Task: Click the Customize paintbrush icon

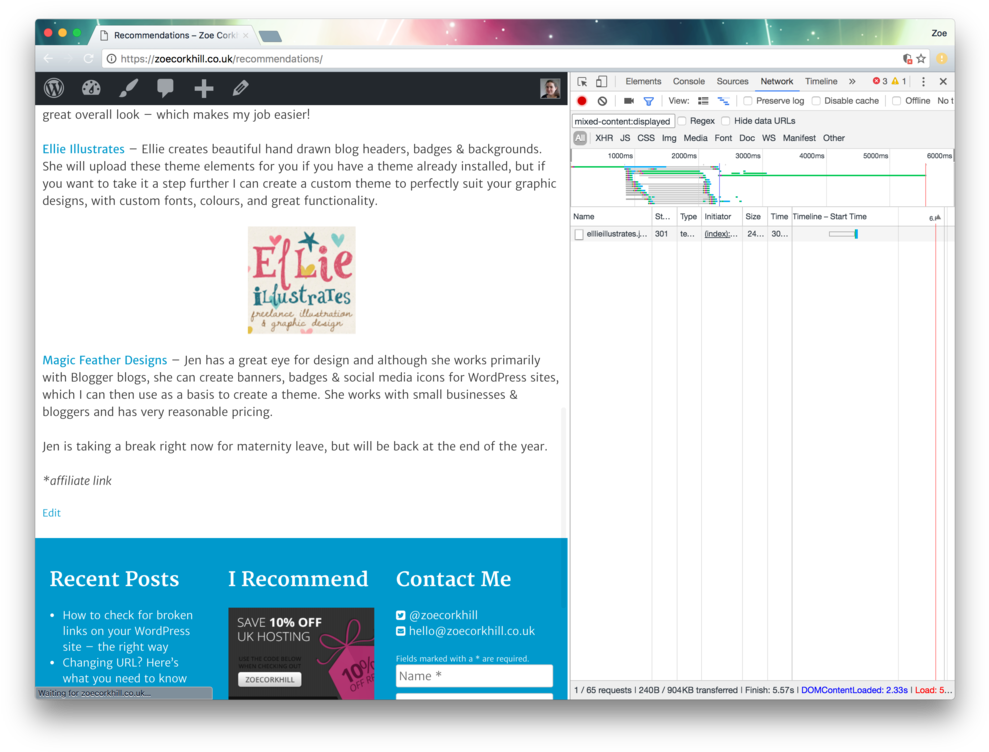Action: pyautogui.click(x=129, y=88)
